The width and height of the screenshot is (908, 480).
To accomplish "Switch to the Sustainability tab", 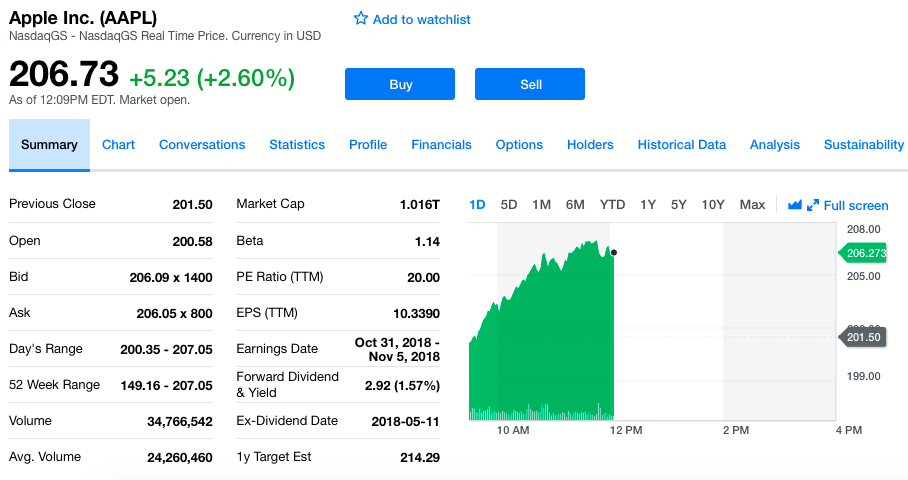I will pyautogui.click(x=864, y=145).
